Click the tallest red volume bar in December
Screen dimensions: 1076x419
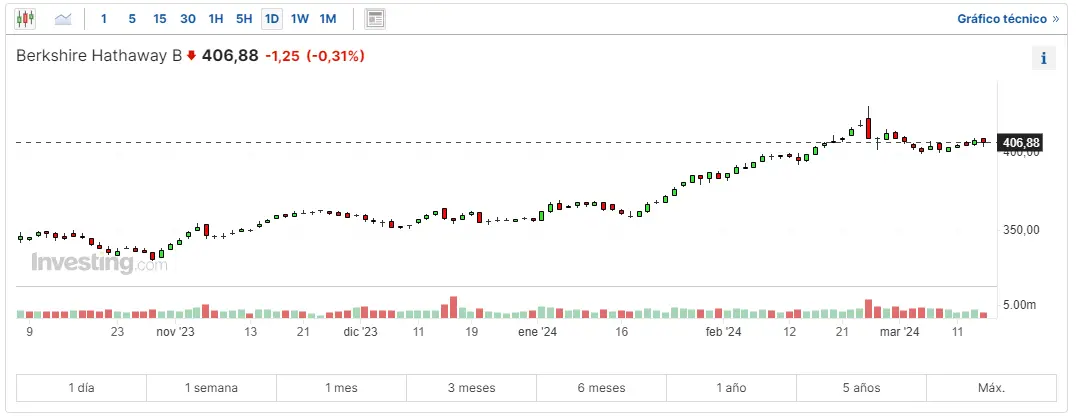[x=453, y=307]
